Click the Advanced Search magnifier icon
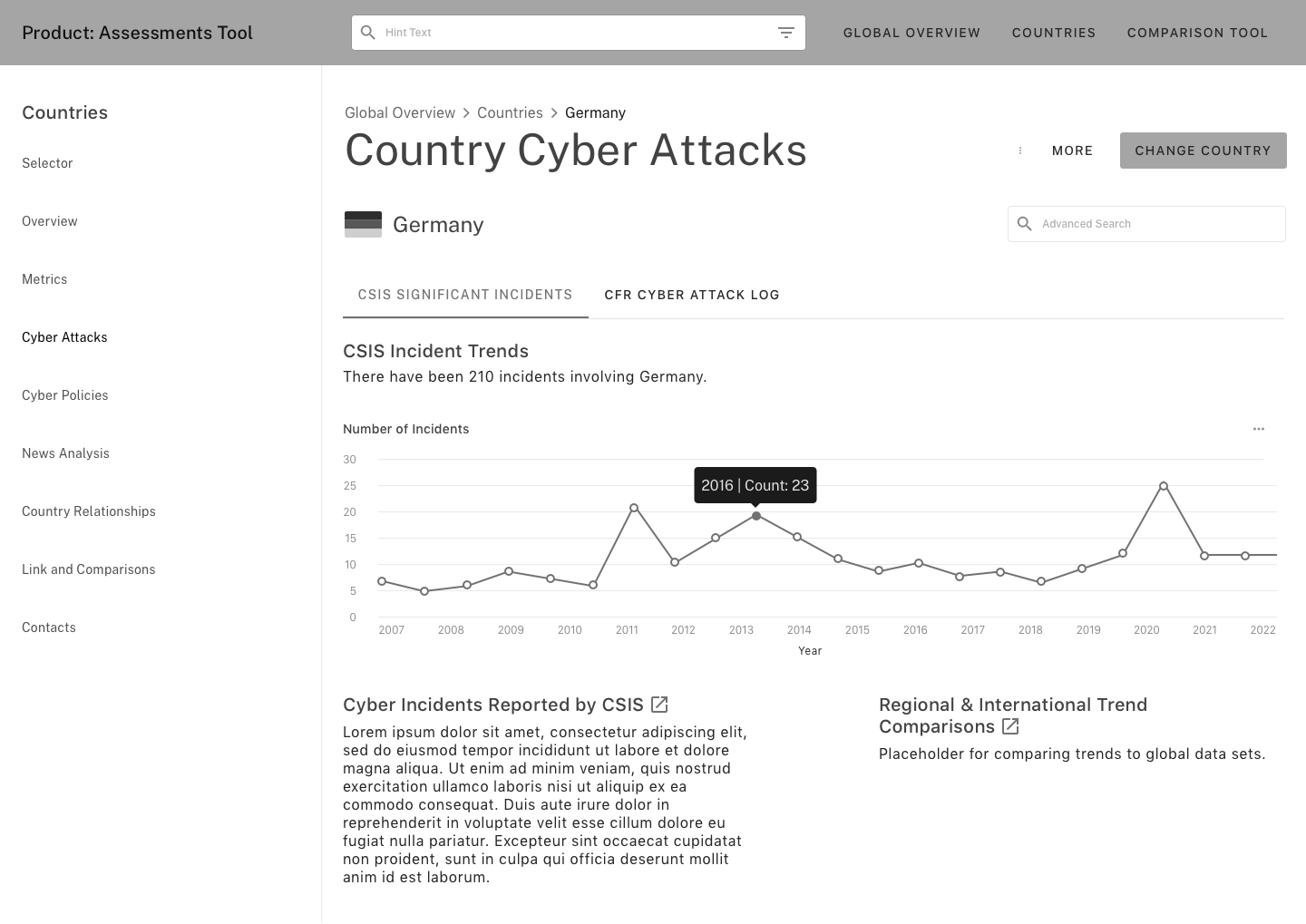 (x=1025, y=224)
